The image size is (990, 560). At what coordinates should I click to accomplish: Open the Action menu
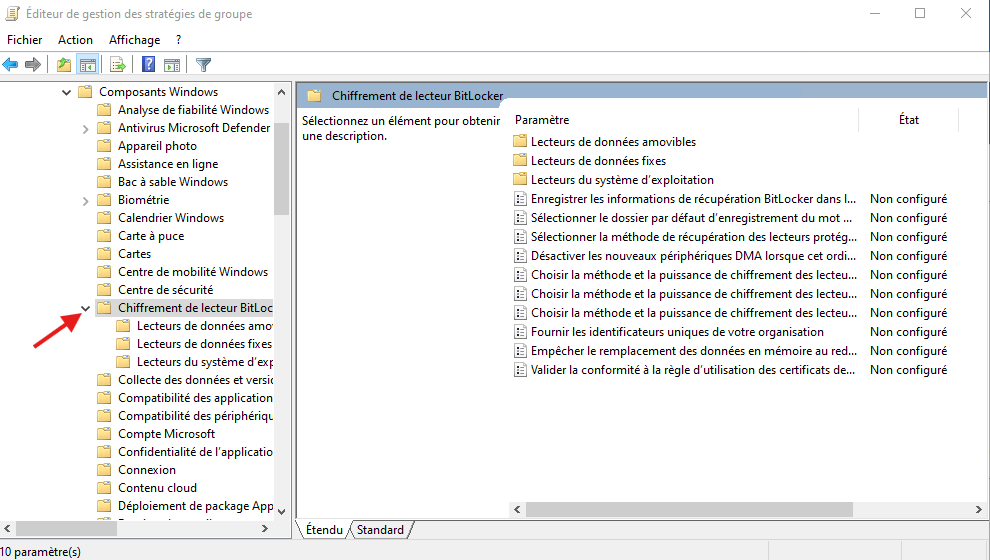(75, 40)
